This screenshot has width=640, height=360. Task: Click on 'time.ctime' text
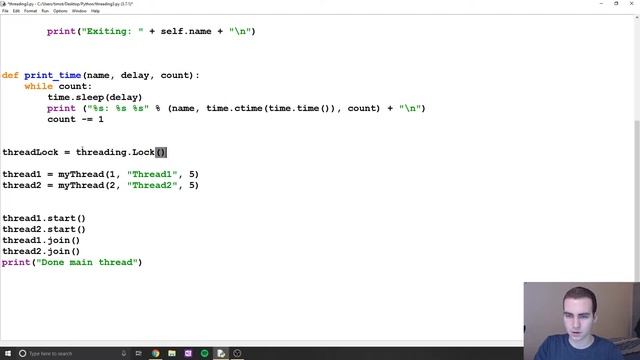234,108
